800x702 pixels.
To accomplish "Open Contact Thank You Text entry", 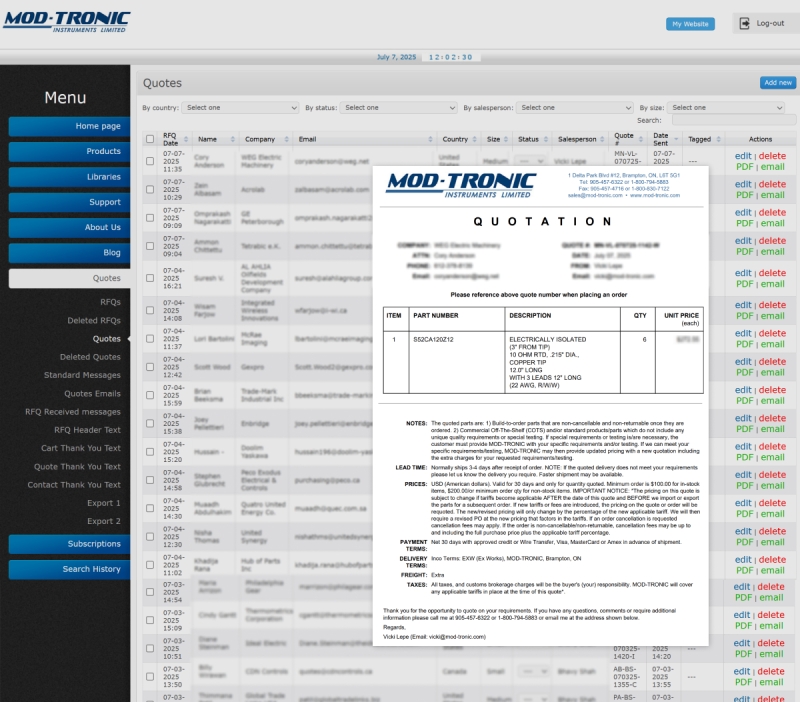I will 74,485.
